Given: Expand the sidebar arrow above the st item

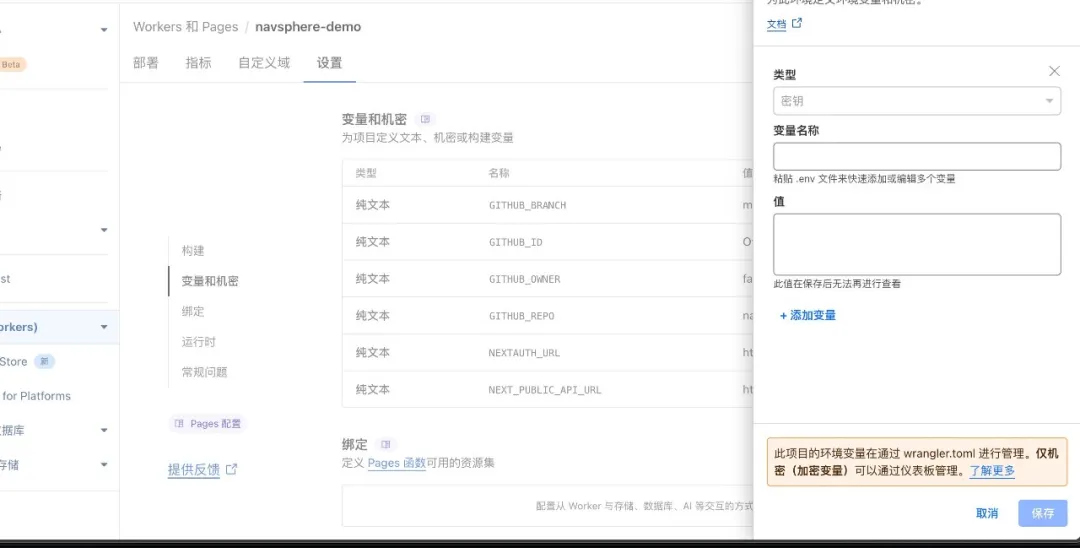Looking at the screenshot, I should pyautogui.click(x=104, y=230).
